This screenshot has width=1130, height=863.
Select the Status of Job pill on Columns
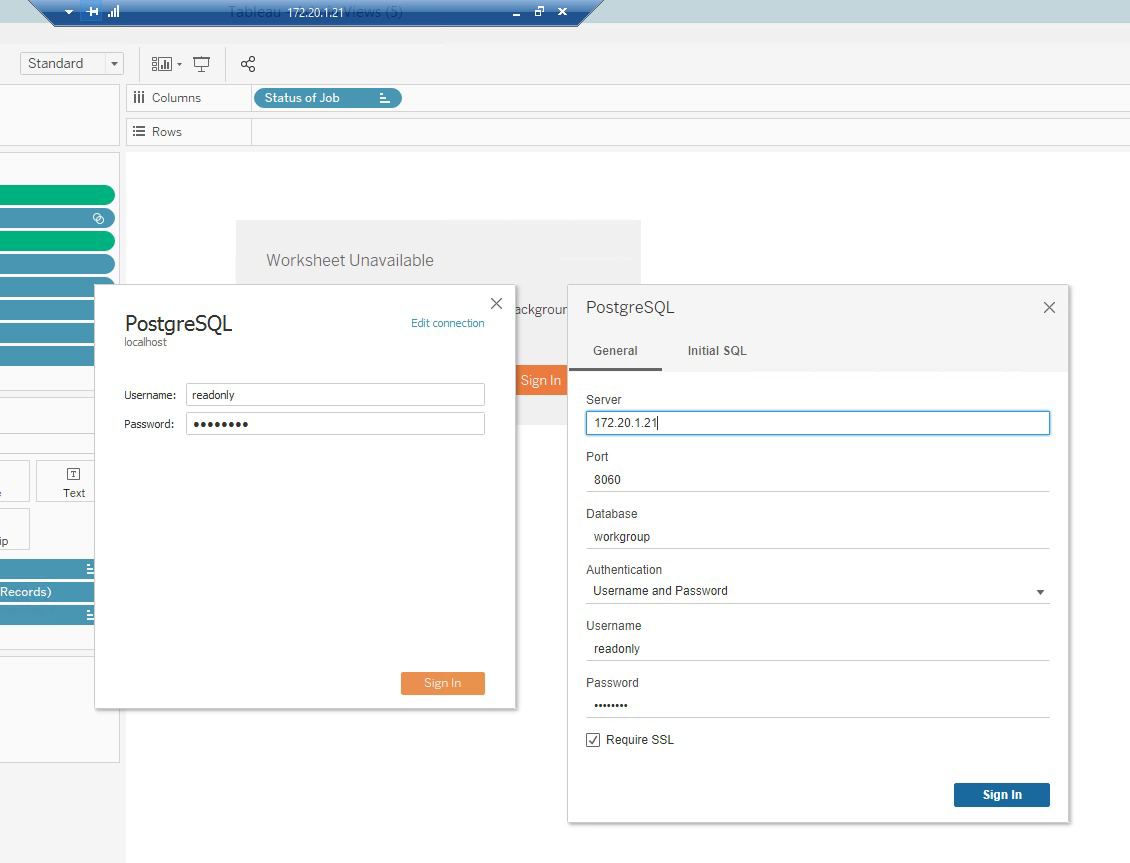click(x=327, y=98)
